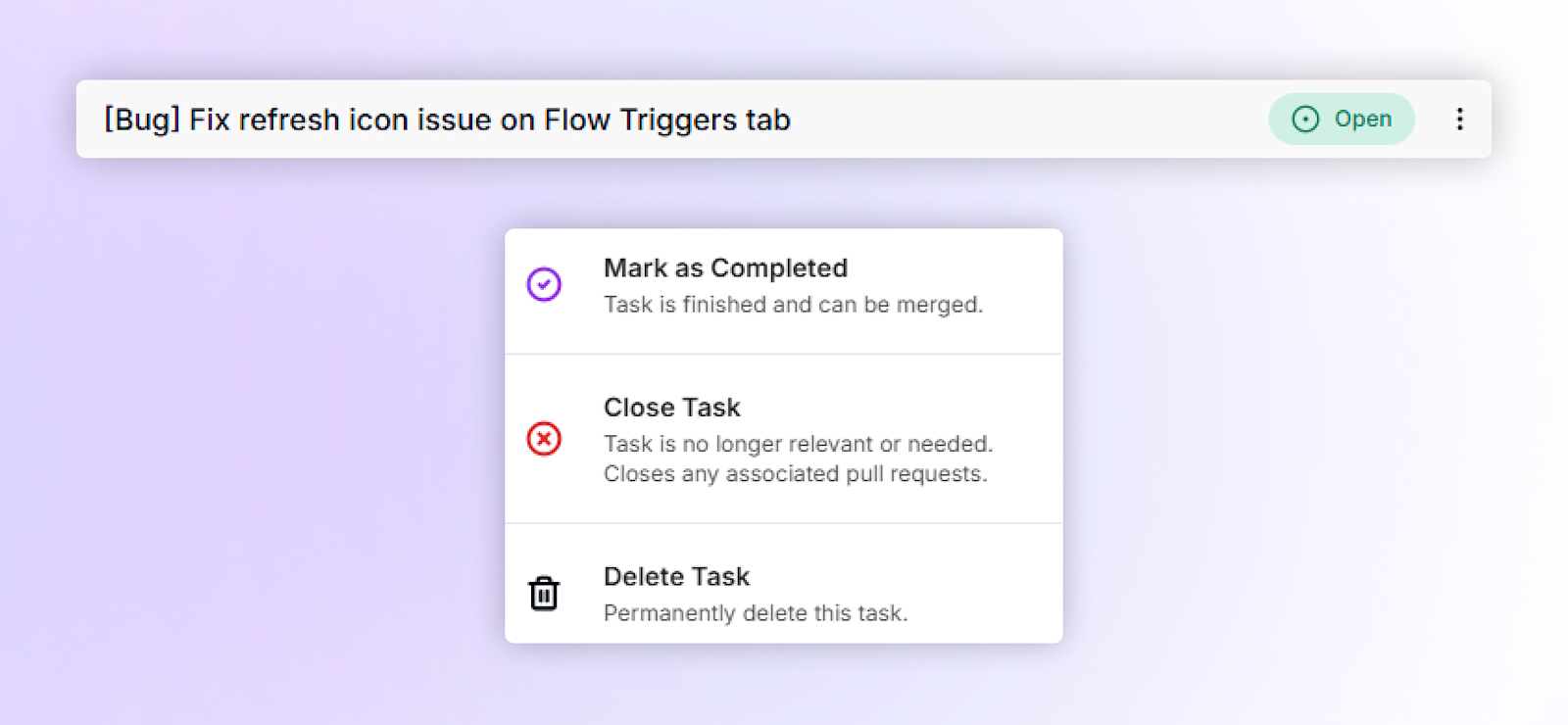Click the "Delete Task" heading text
1568x725 pixels.
click(676, 576)
